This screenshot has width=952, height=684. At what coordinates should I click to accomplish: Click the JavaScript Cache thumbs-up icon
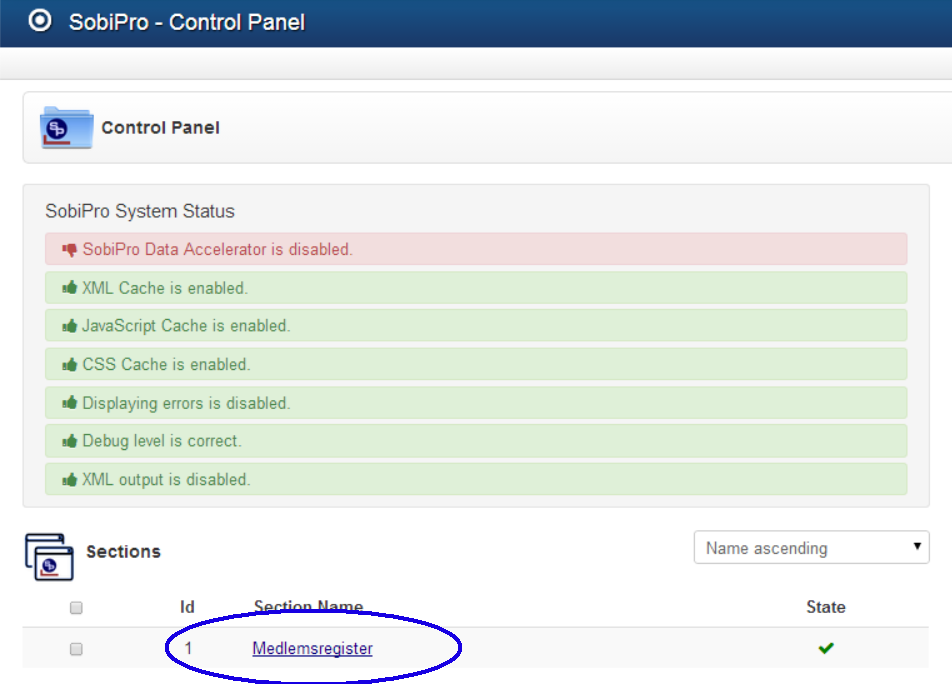tap(70, 326)
